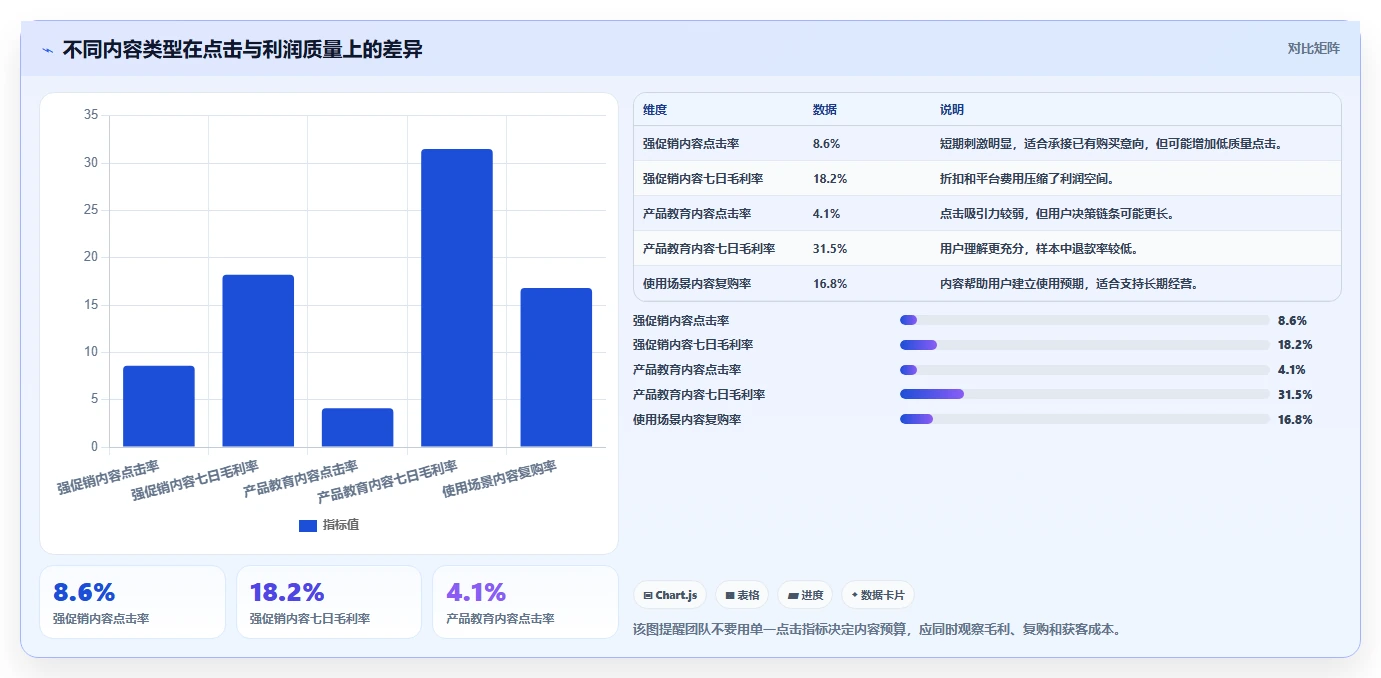Click the 16.8% value in the table
This screenshot has width=1381, height=678.
coord(830,284)
